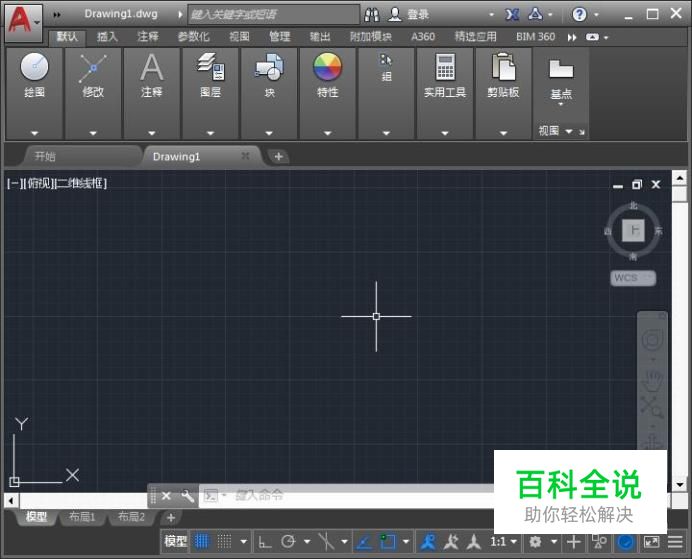
Task: Click the navigation bar steering wheel icon
Action: [x=652, y=340]
